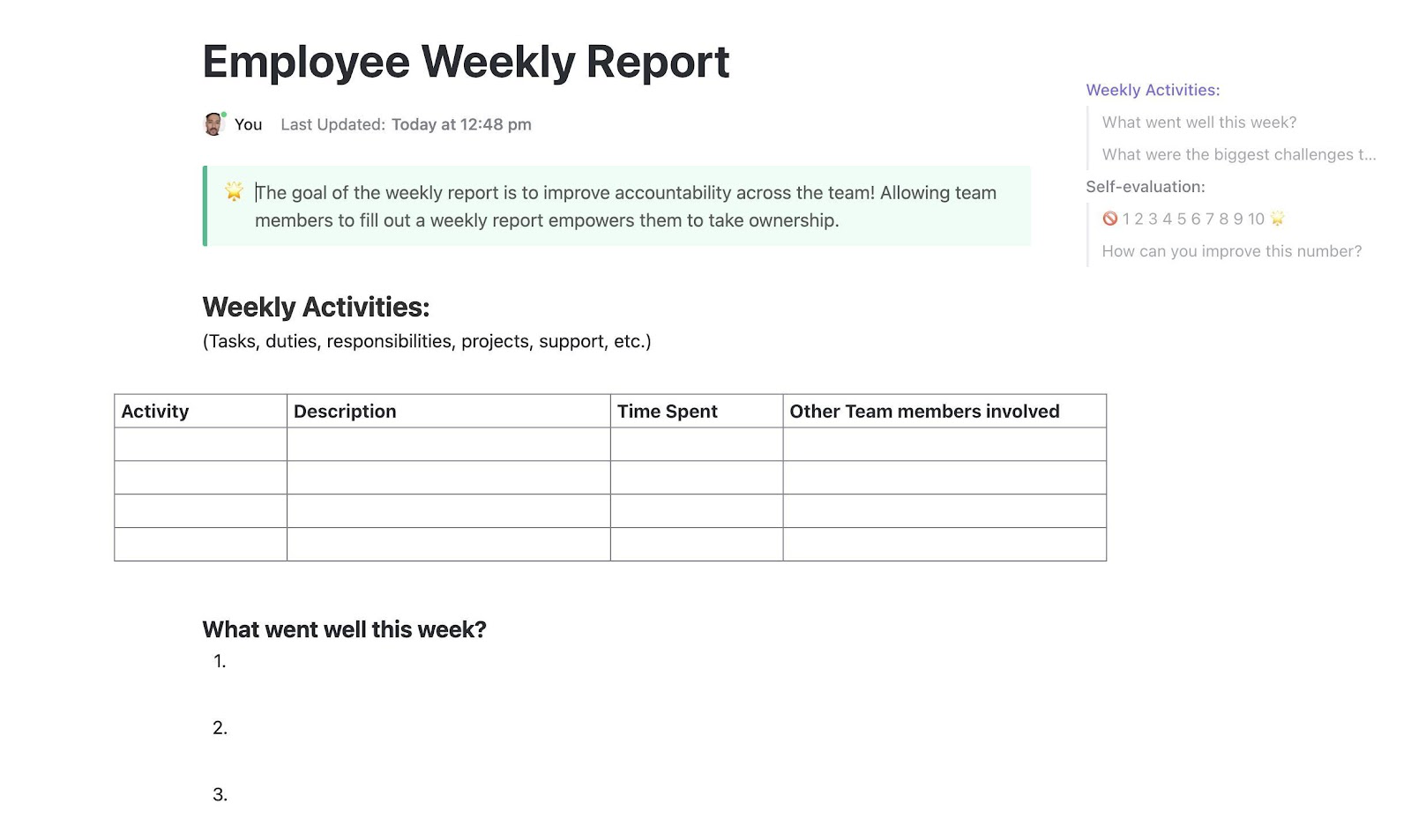The height and width of the screenshot is (840, 1411).
Task: Open 'What were the biggest challenges' outline link
Action: click(1239, 154)
